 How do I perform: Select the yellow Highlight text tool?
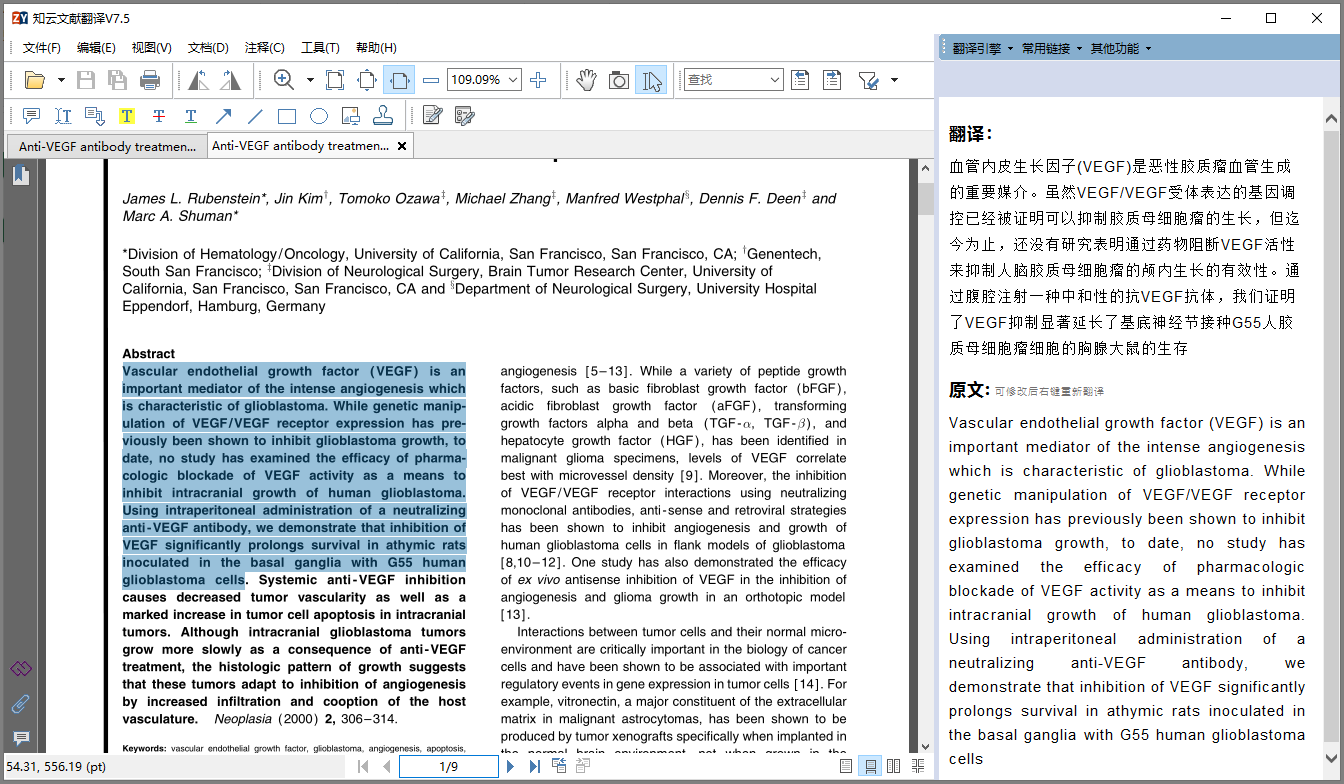127,116
